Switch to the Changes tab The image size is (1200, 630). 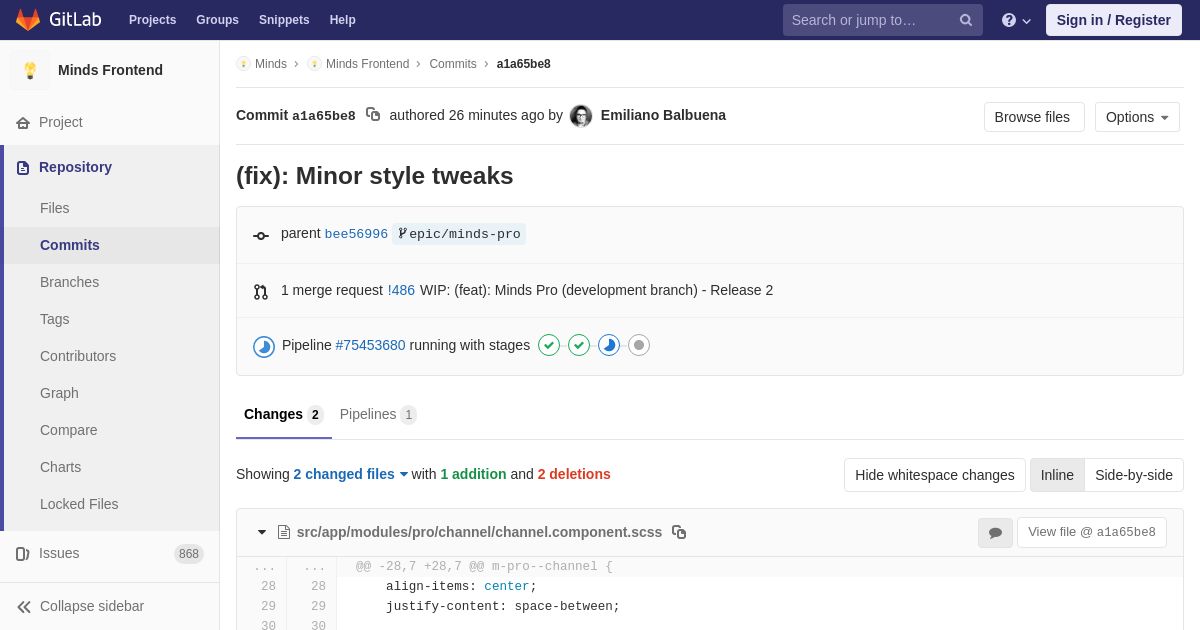(x=284, y=414)
